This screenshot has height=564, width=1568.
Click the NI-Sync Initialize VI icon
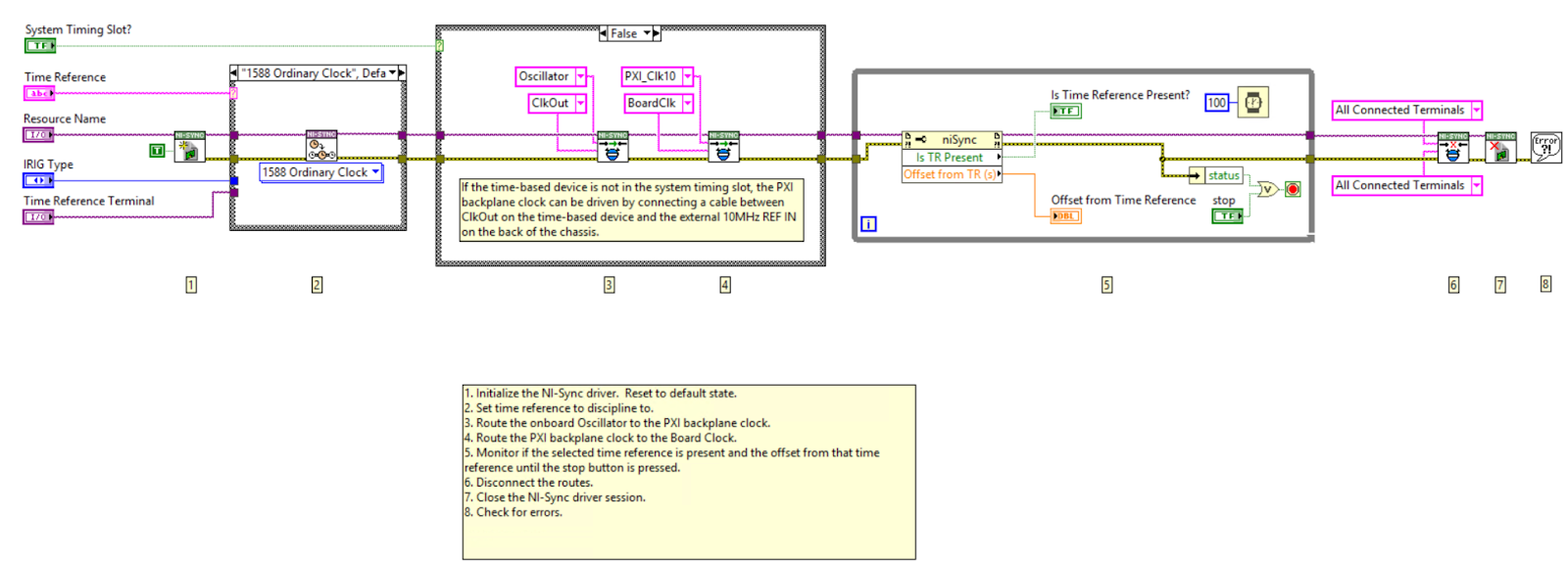click(x=189, y=147)
